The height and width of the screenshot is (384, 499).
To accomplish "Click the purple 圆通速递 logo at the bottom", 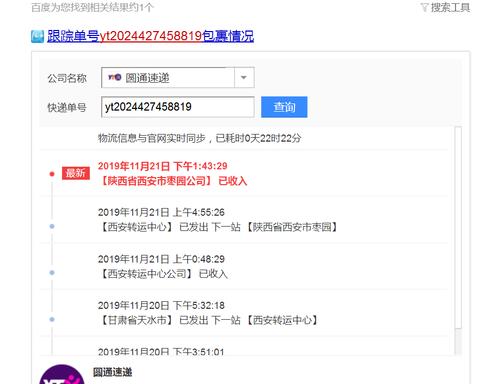I will [62, 375].
